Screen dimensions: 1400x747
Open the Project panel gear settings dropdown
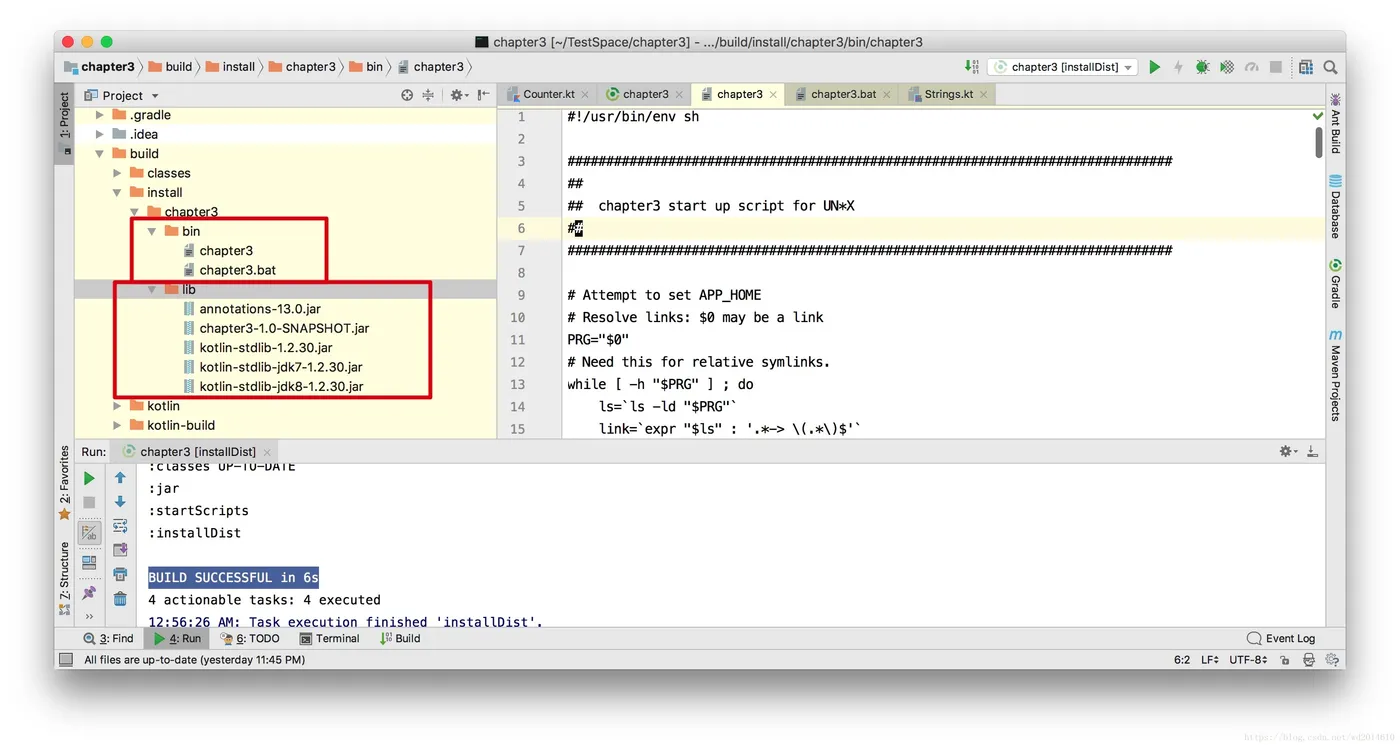(458, 95)
